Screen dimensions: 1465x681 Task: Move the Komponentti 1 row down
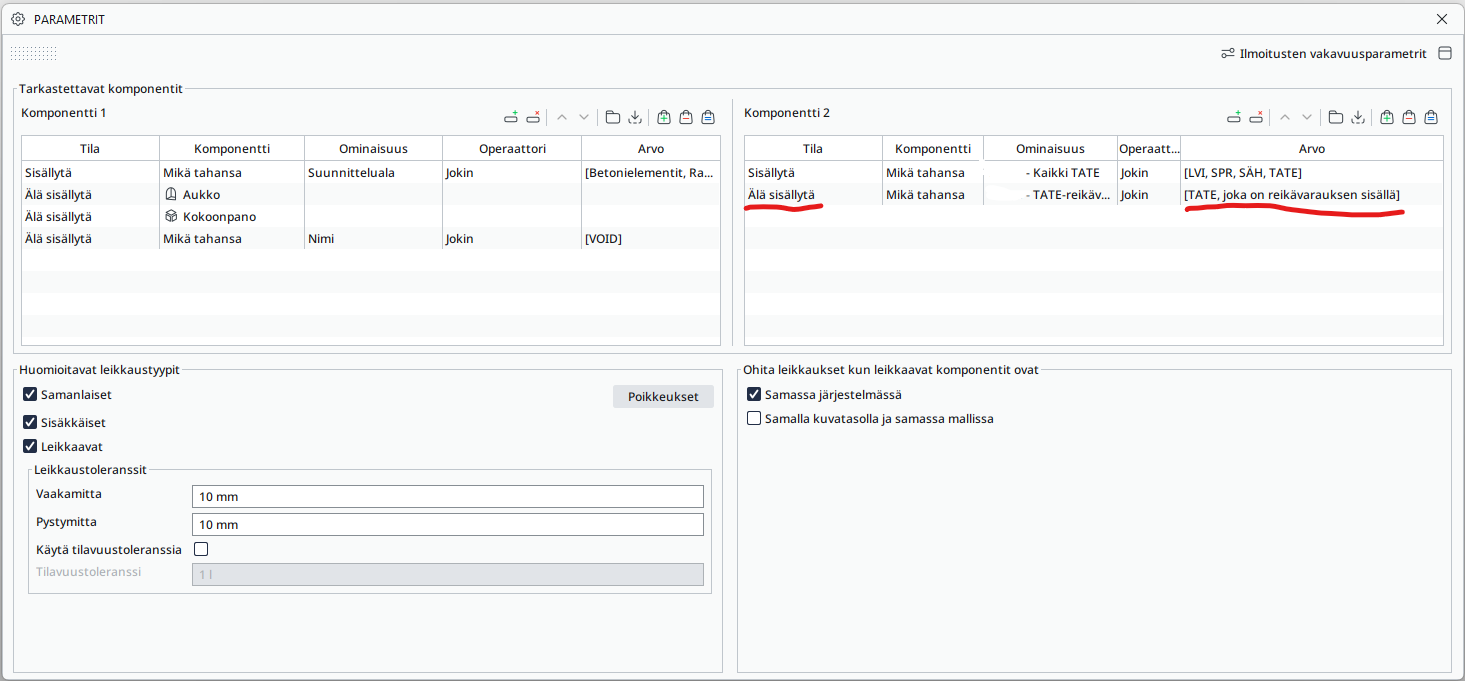click(584, 117)
